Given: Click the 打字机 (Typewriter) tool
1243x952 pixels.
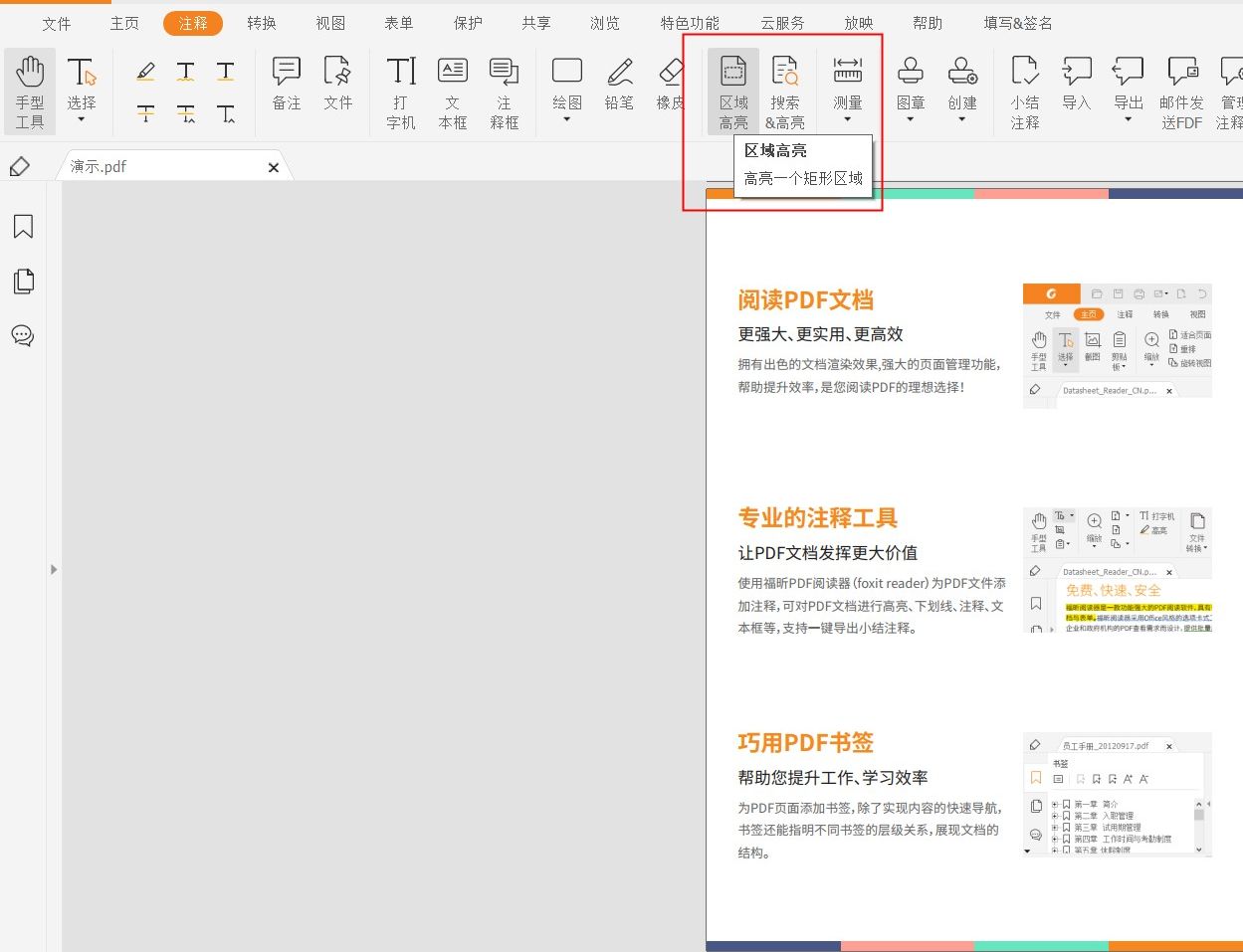Looking at the screenshot, I should point(400,90).
